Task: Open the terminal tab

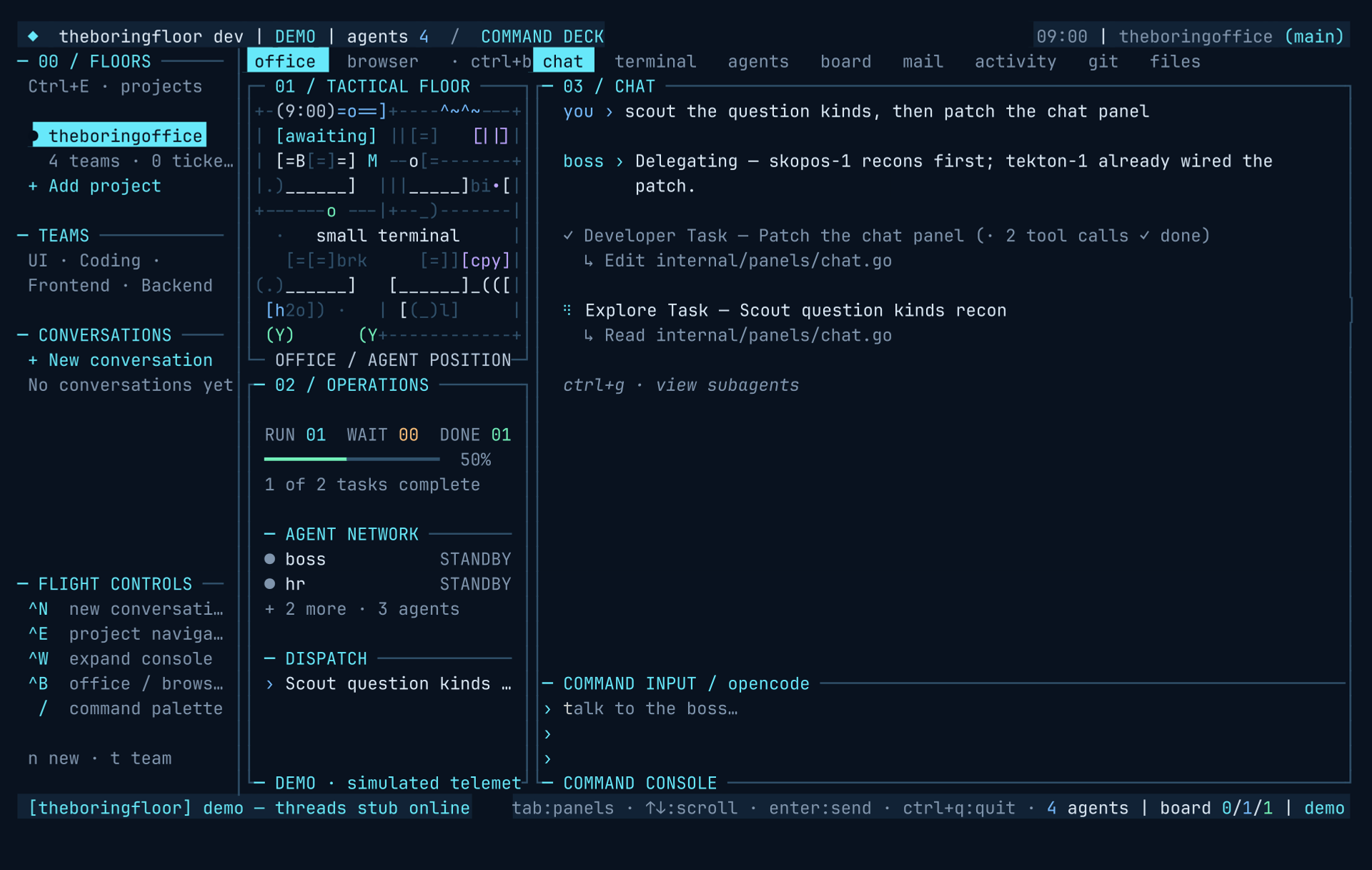Action: 655,61
